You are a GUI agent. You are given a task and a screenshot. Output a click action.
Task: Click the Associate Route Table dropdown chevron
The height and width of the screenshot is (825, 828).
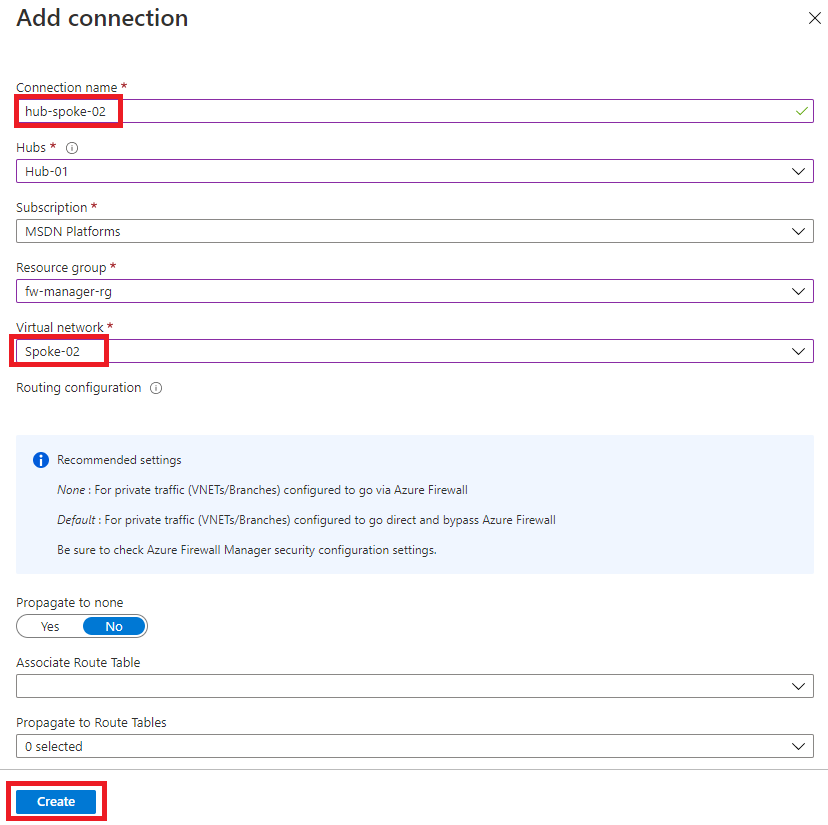click(x=799, y=686)
